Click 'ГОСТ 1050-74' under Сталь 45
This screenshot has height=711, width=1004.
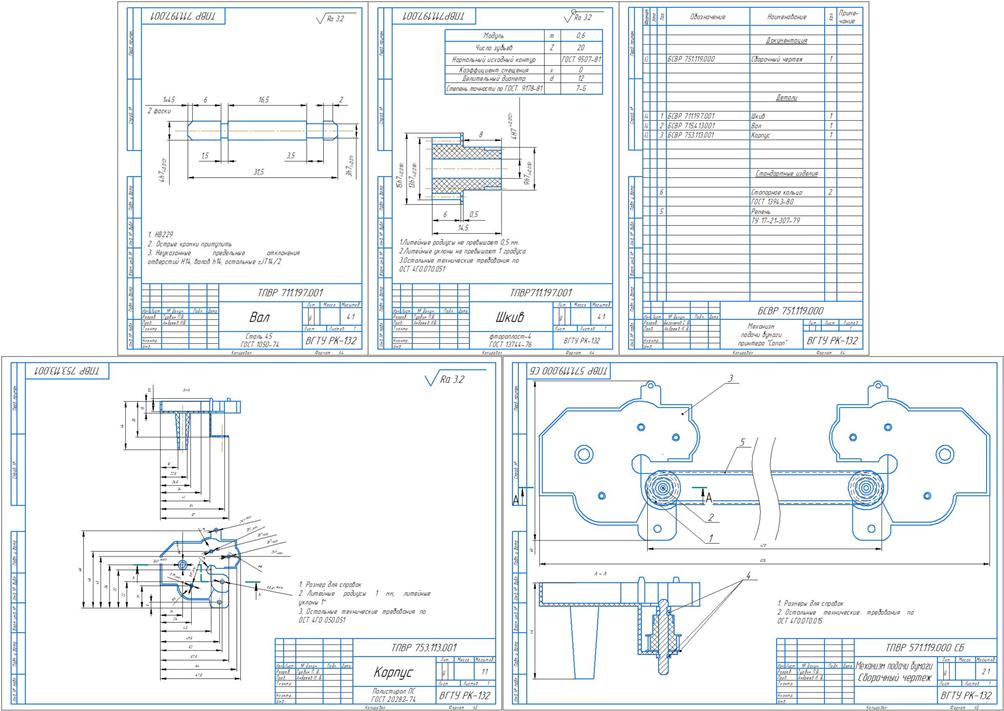click(x=259, y=344)
